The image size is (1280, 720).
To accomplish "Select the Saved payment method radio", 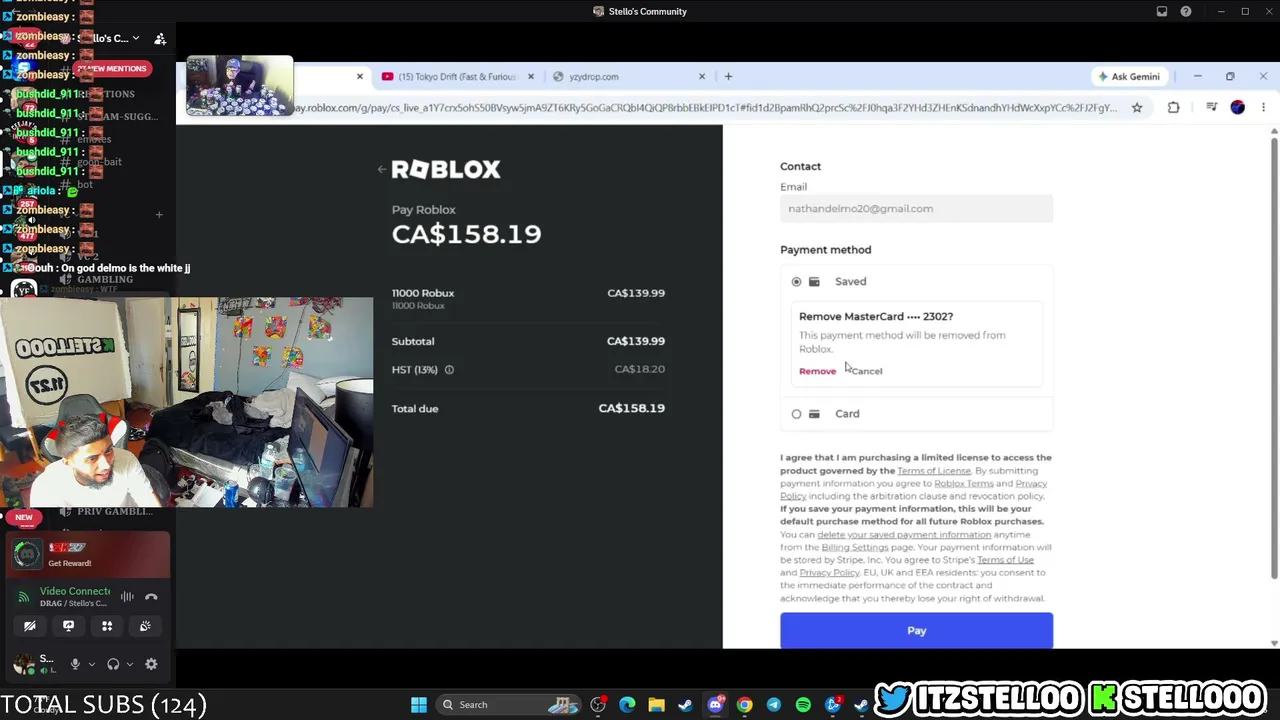I will tap(796, 282).
